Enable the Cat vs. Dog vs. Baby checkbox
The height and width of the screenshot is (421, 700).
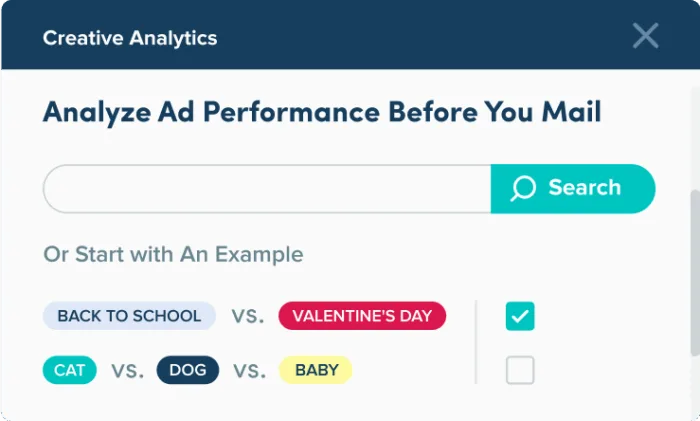click(x=520, y=370)
